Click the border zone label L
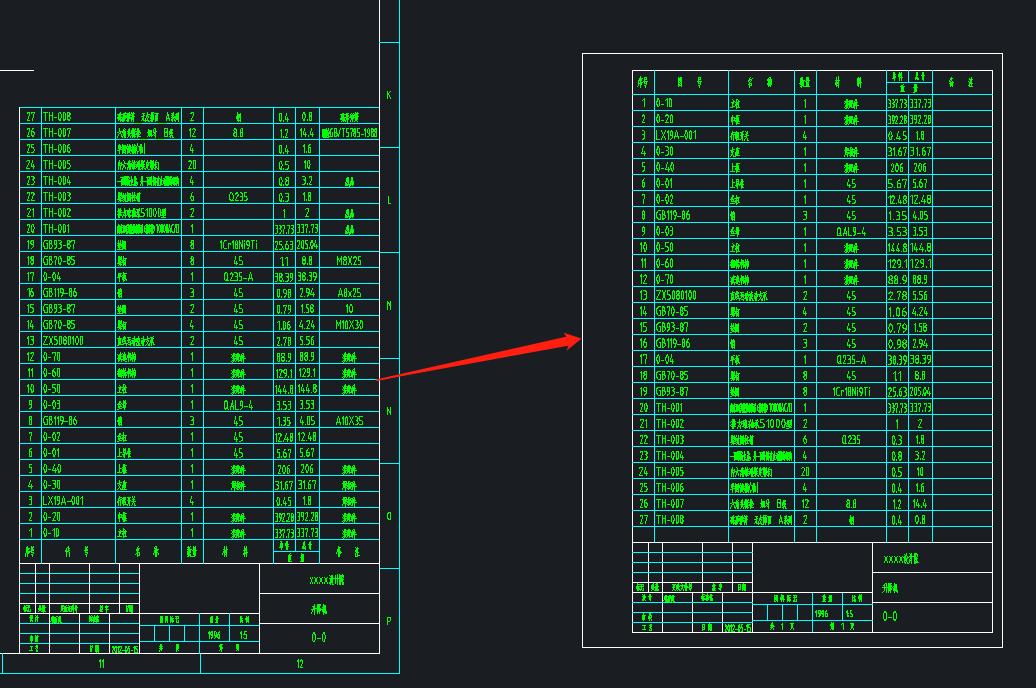1036x688 pixels. tap(389, 200)
